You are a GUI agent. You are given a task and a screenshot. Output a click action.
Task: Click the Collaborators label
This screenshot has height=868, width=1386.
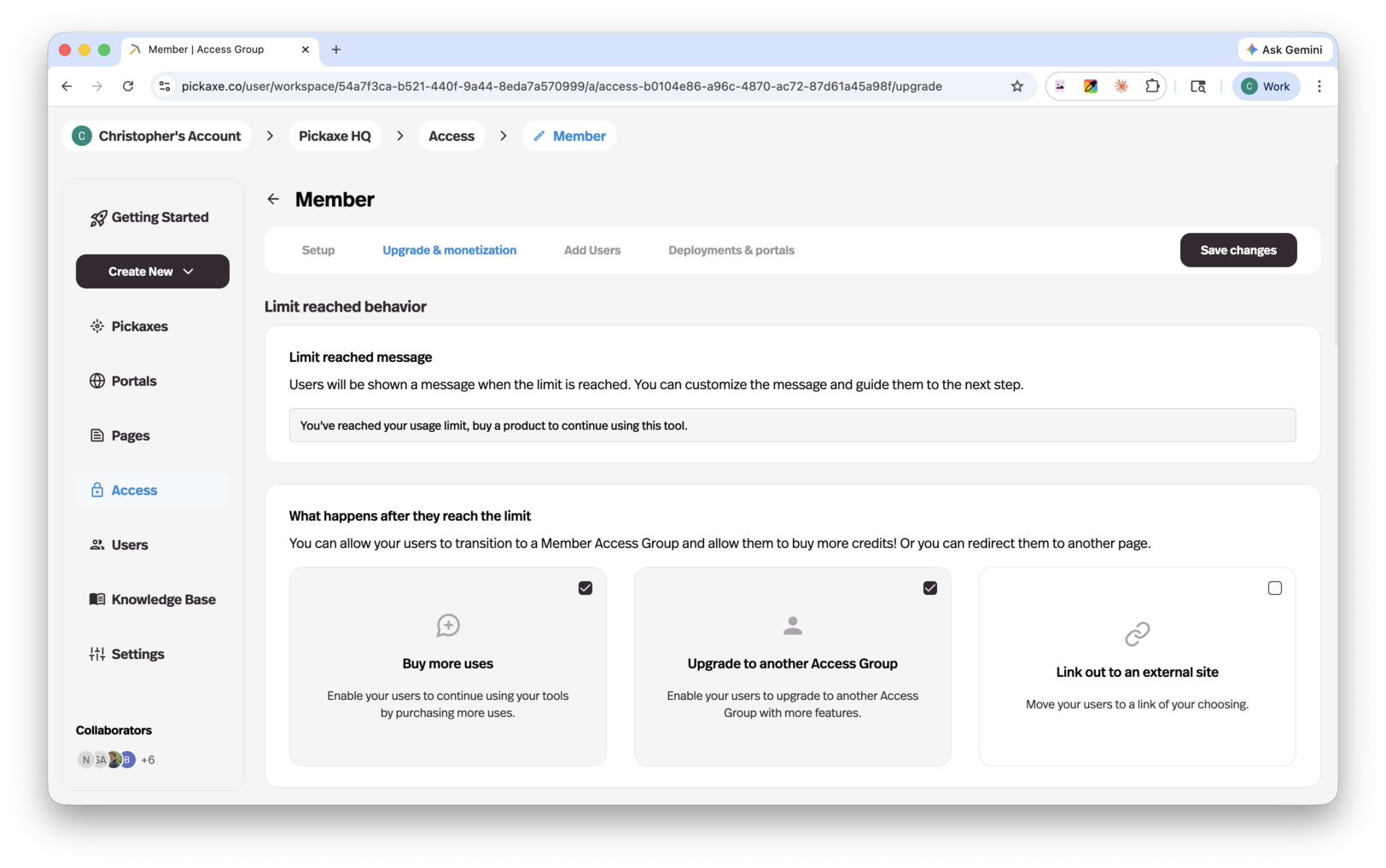pos(114,730)
